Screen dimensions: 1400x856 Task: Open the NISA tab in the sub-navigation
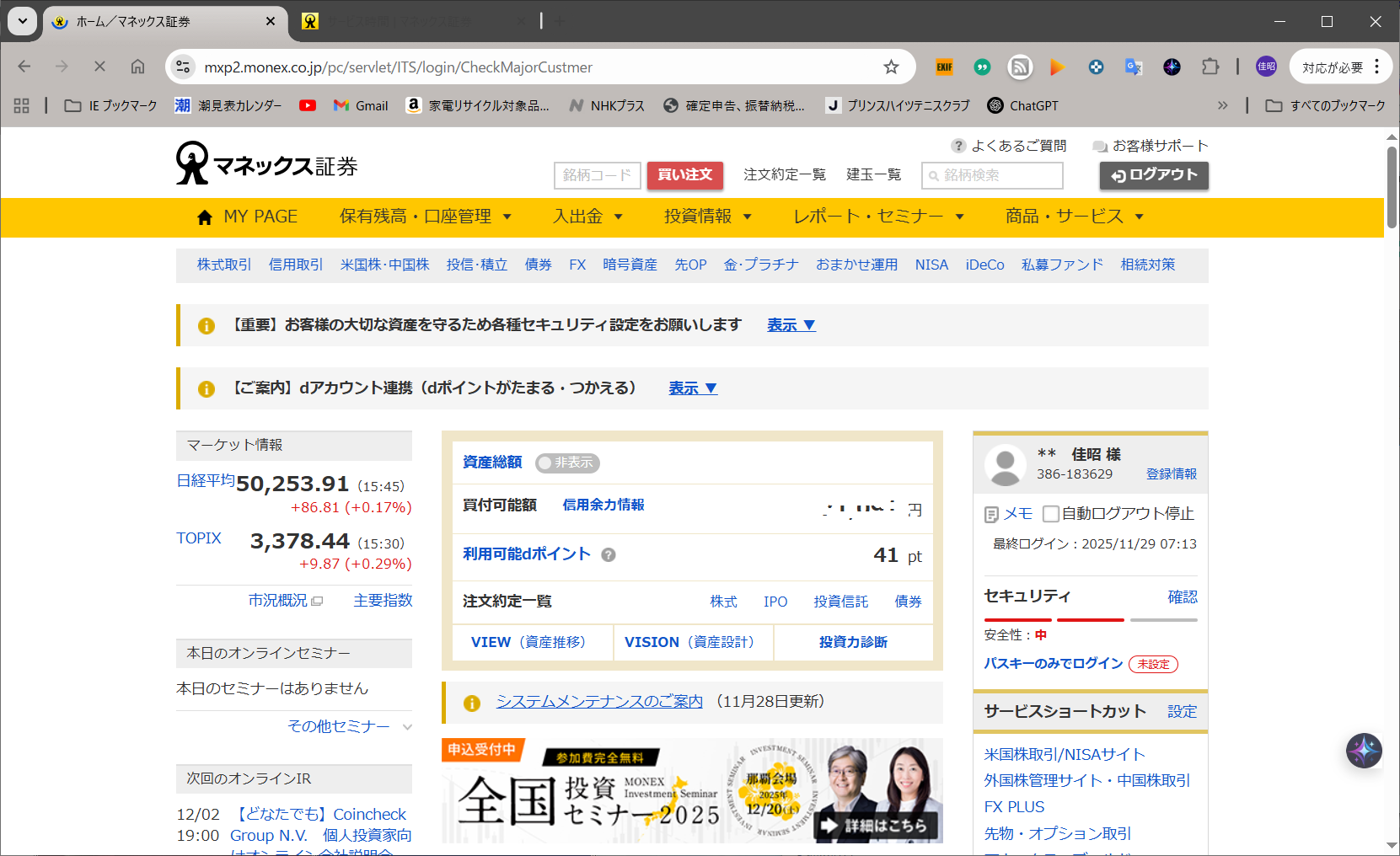click(x=931, y=265)
